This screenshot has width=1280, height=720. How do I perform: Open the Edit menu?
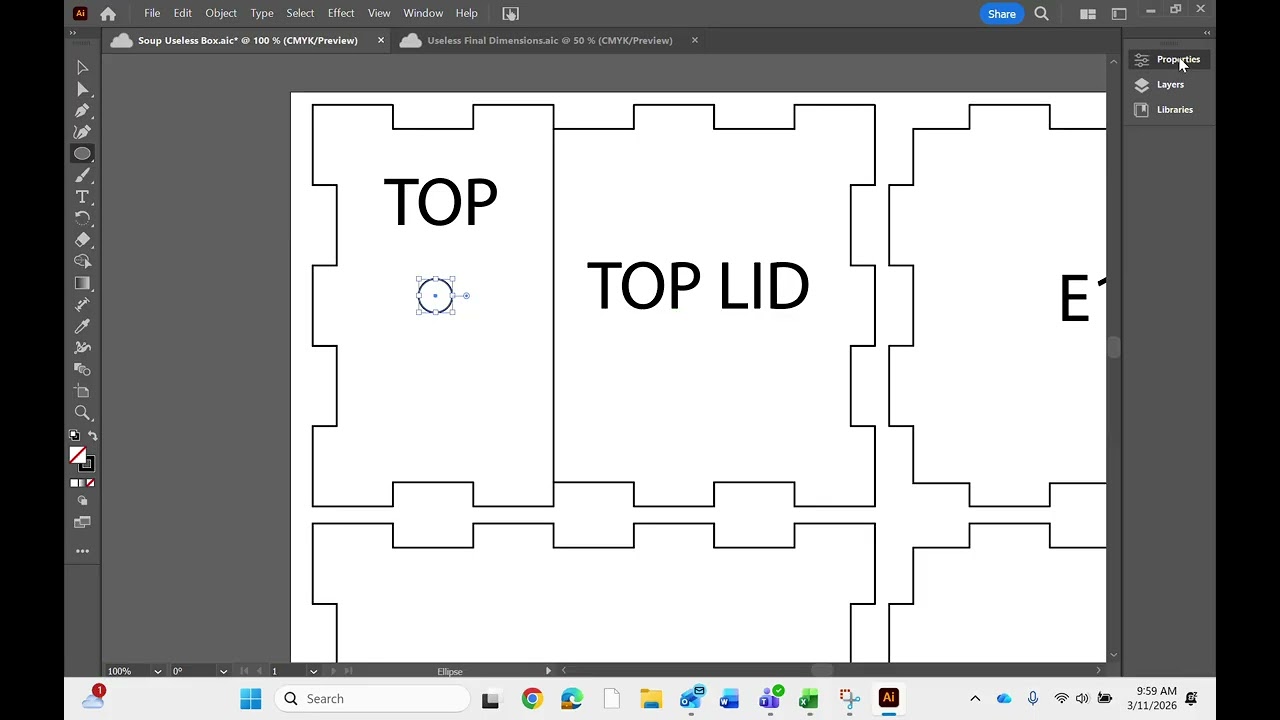point(182,13)
